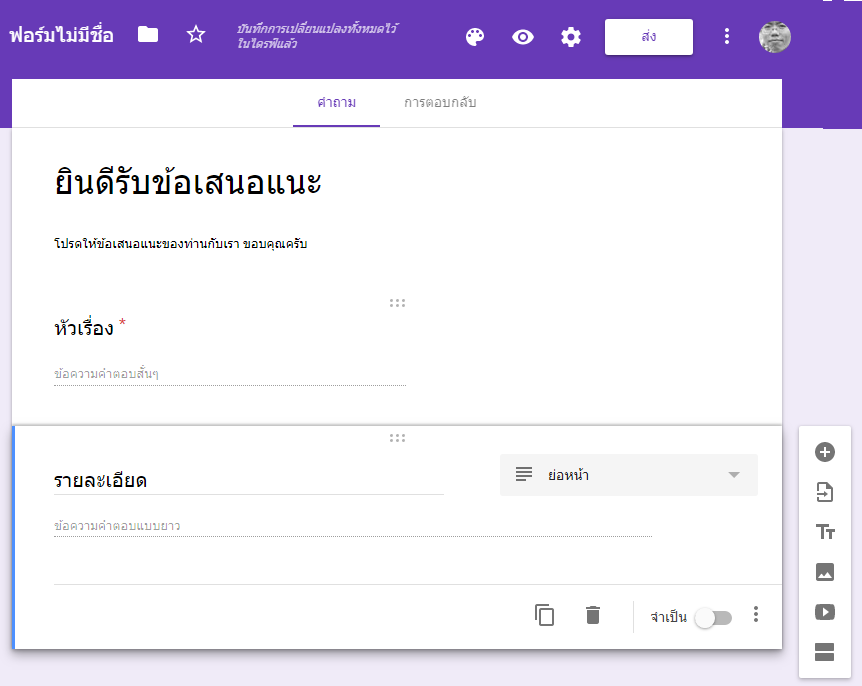The image size is (862, 686).
Task: Open more options for the รายละเอียด question
Action: tap(756, 615)
